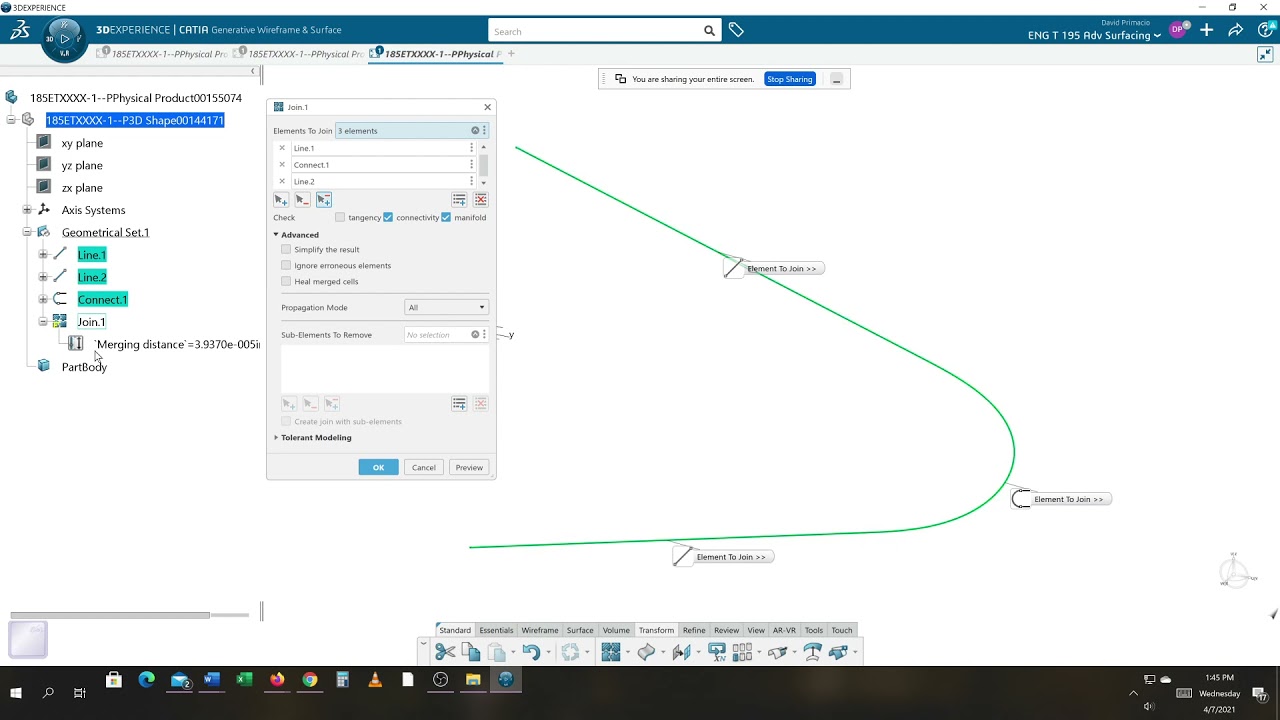Image resolution: width=1280 pixels, height=720 pixels.
Task: Click the XN formula icon in toolbar
Action: coord(717,652)
